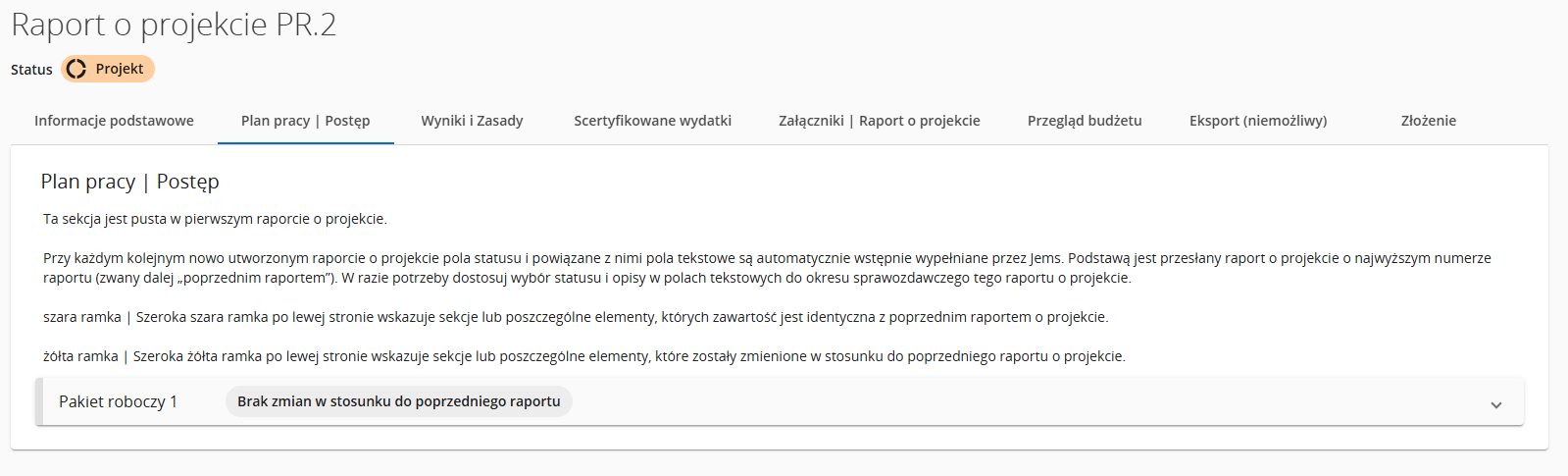The image size is (1568, 476).
Task: Click the Plan pracy | Postęp section heading
Action: pyautogui.click(x=129, y=182)
